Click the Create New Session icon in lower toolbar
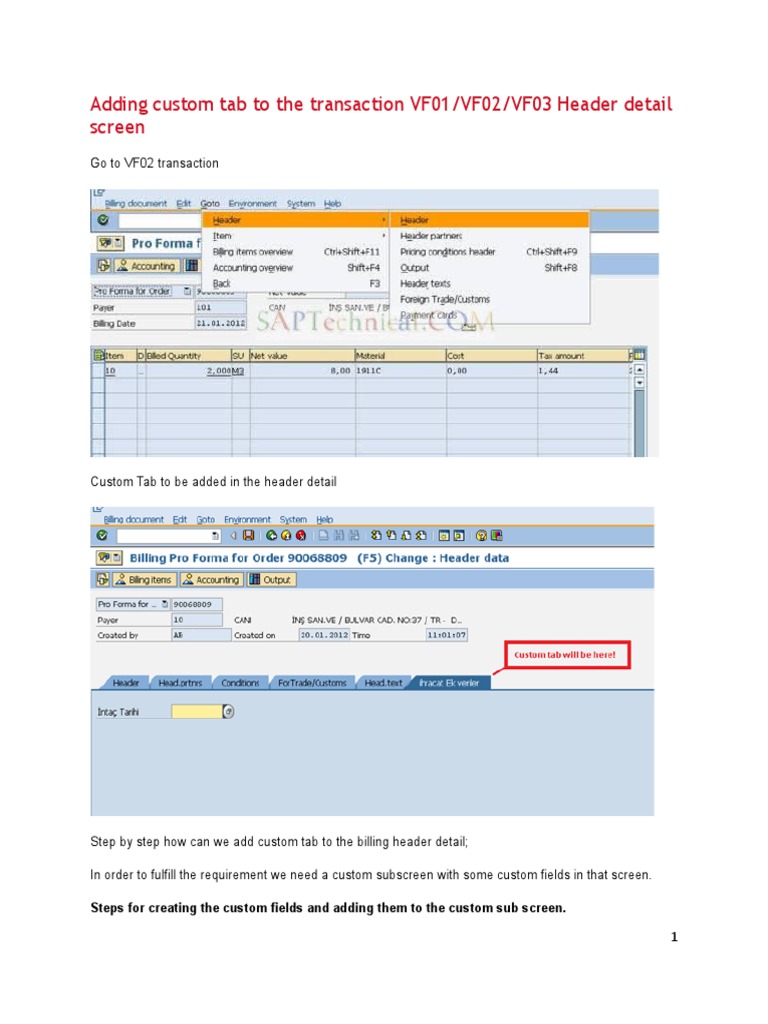Screen dimensions: 768x1024 click(x=444, y=536)
